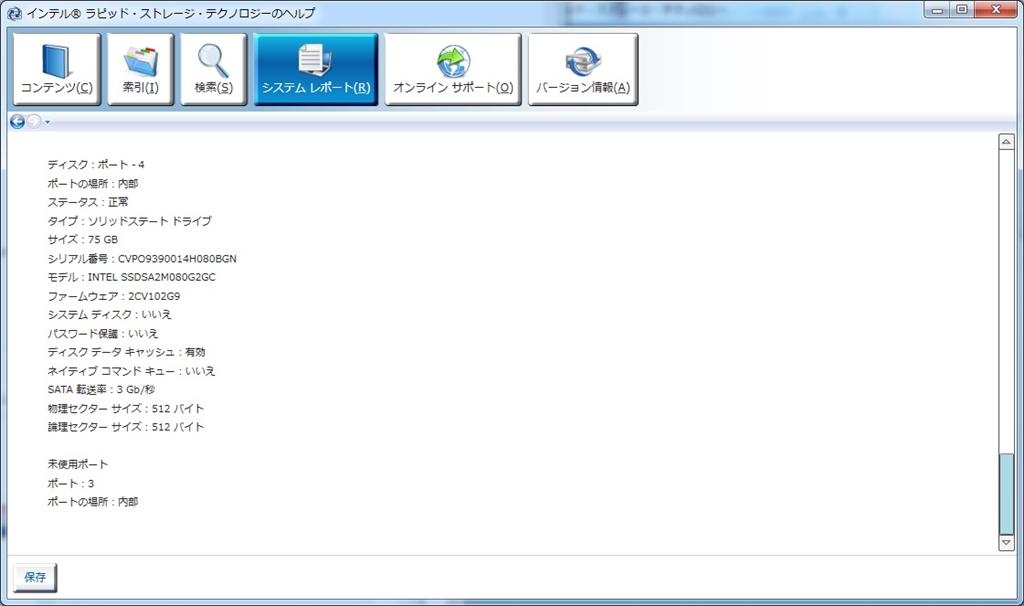The width and height of the screenshot is (1024, 606).
Task: Click the 未使用ポート heading
Action: (78, 464)
